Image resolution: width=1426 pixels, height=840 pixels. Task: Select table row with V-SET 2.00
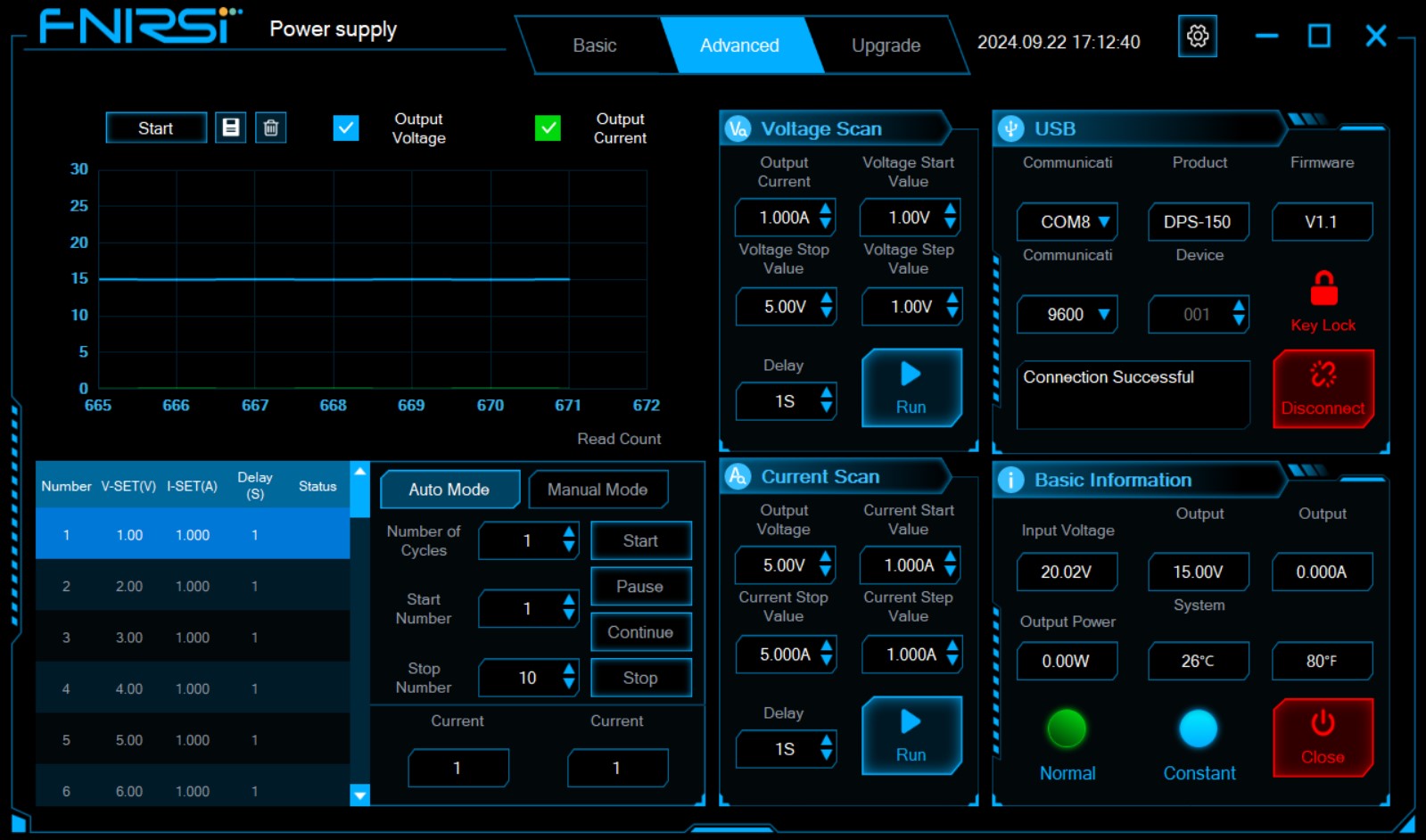click(x=193, y=586)
